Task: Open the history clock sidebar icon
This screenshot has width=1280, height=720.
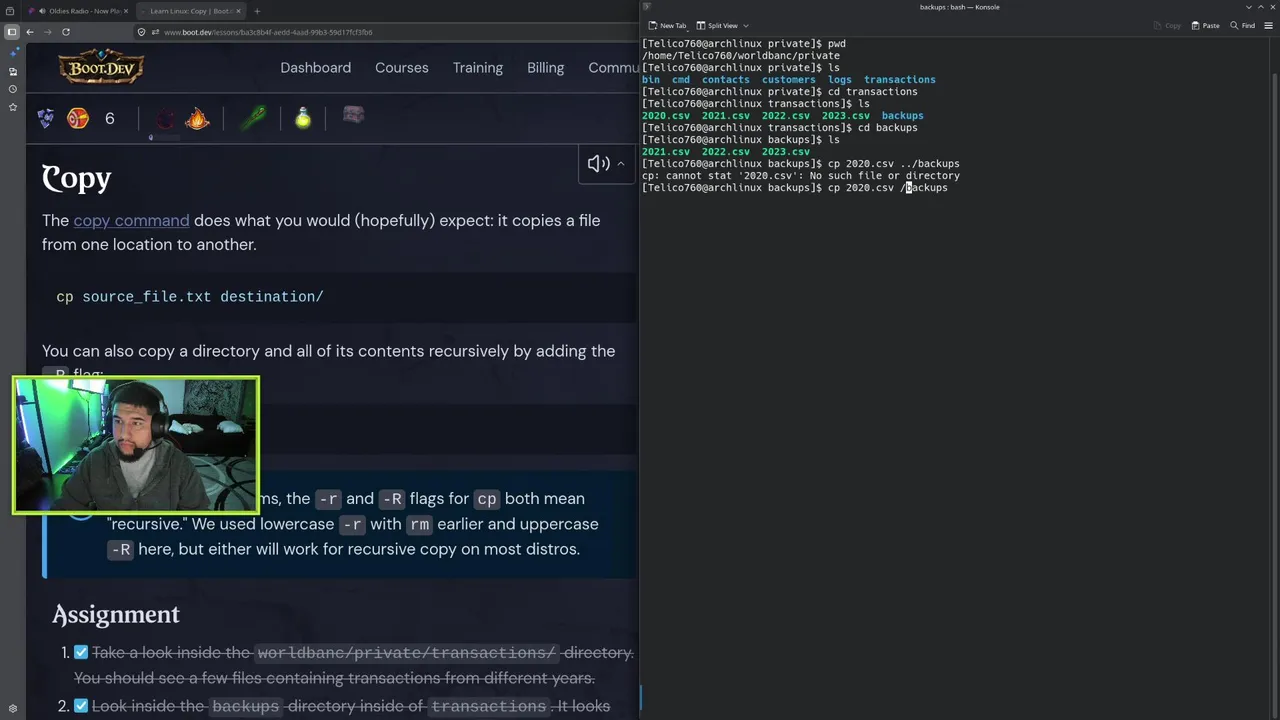Action: [x=12, y=89]
